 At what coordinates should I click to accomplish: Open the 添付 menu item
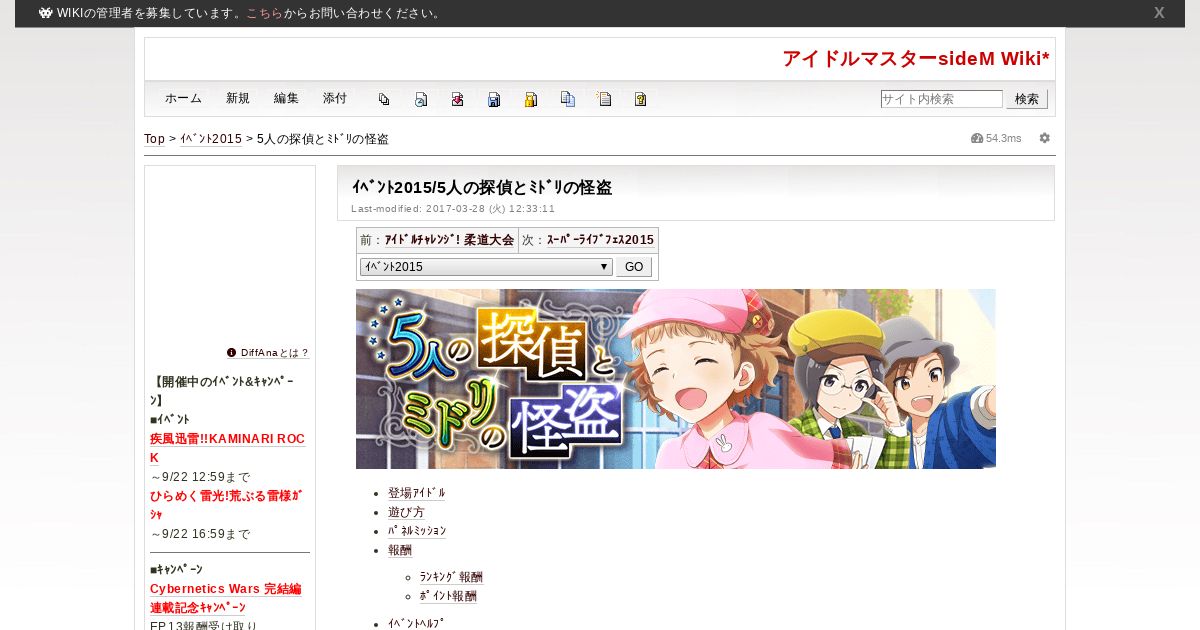[335, 98]
